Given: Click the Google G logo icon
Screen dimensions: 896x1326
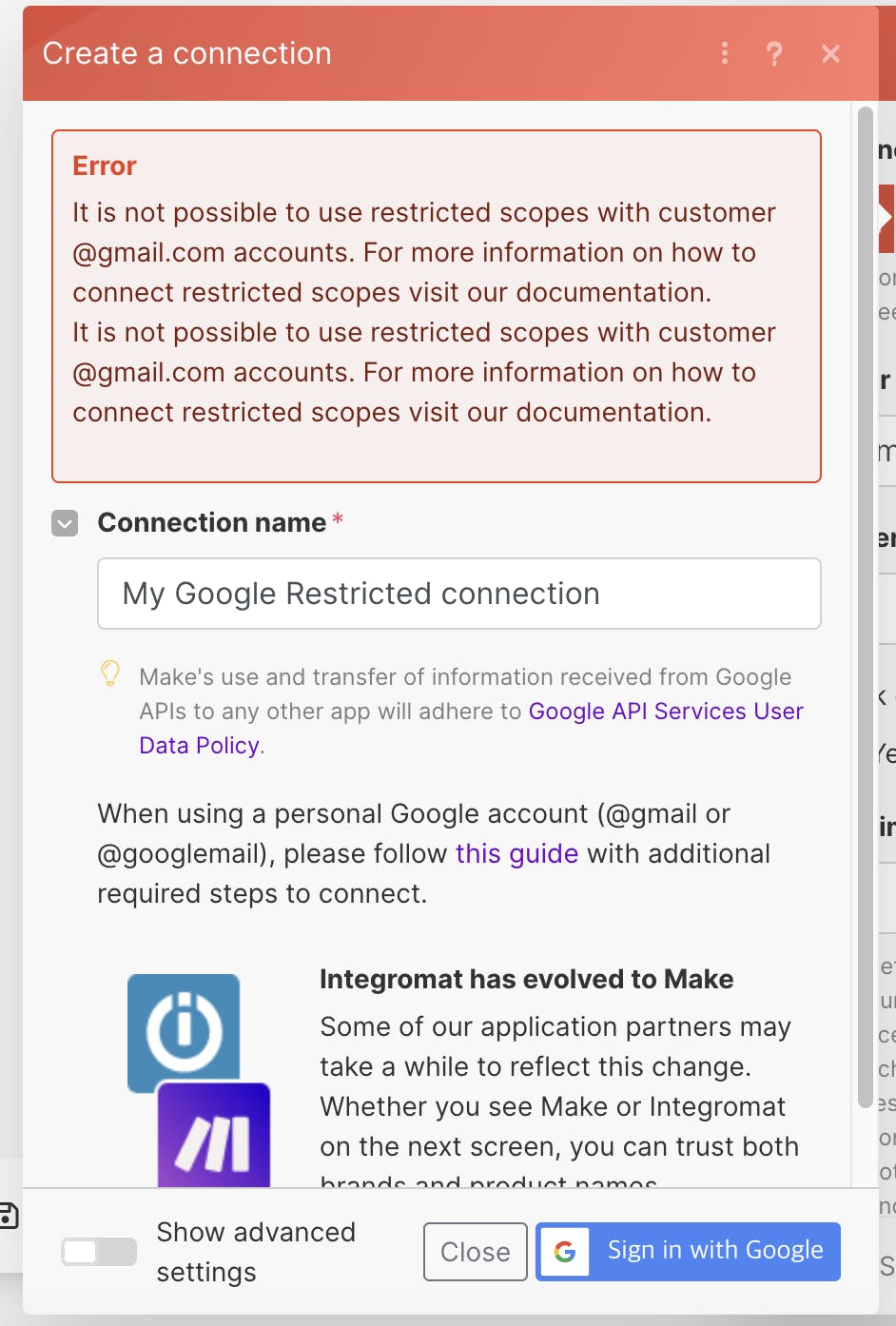Looking at the screenshot, I should 565,1252.
